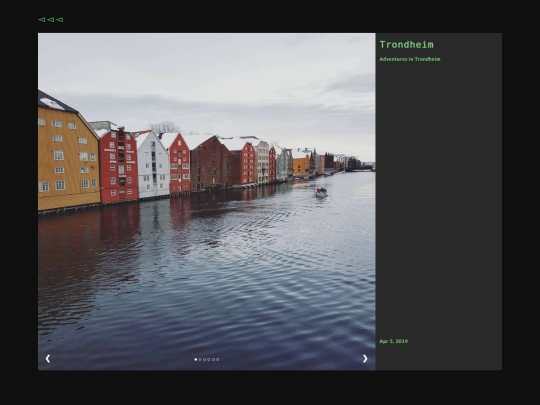Jump to the sixth carousel dot
The height and width of the screenshot is (405, 540).
pyautogui.click(x=217, y=360)
